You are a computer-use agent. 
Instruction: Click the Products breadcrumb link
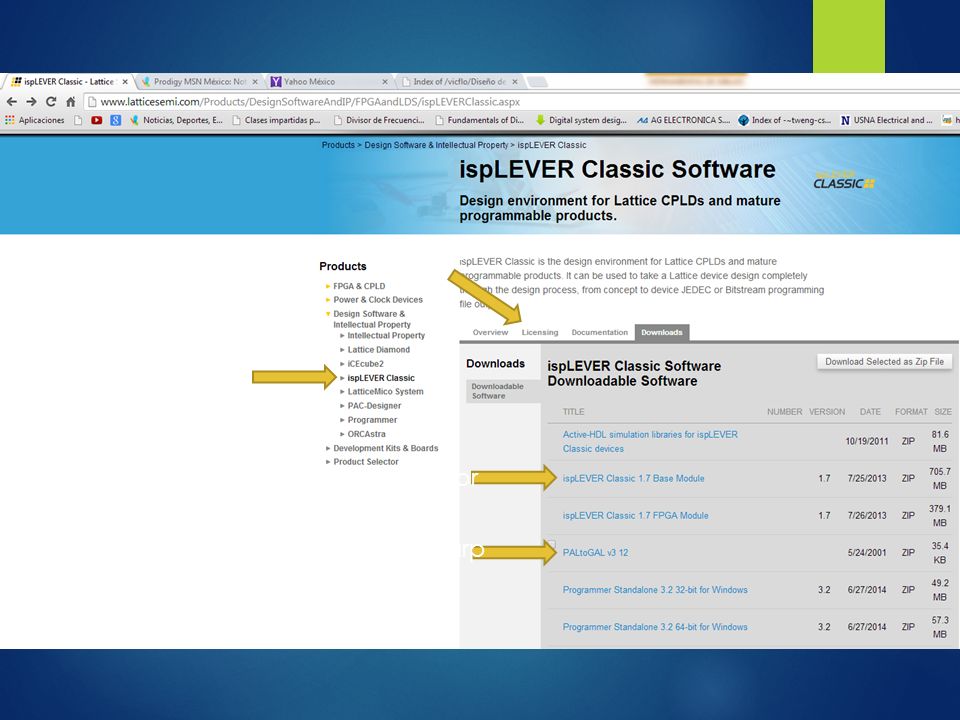[x=338, y=145]
